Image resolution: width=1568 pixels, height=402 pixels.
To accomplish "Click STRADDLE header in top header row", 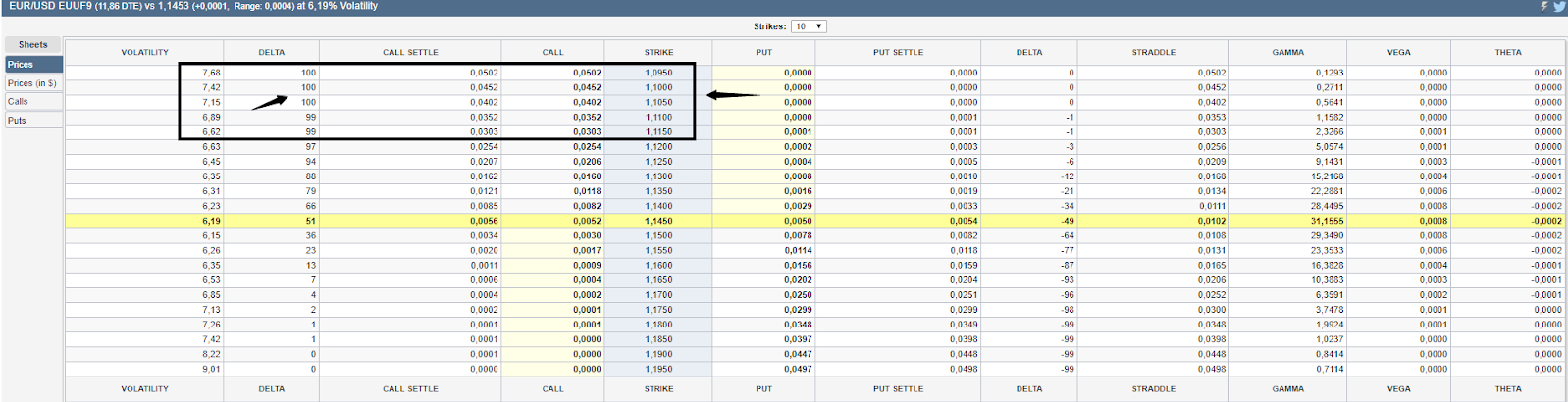I will [x=1153, y=52].
